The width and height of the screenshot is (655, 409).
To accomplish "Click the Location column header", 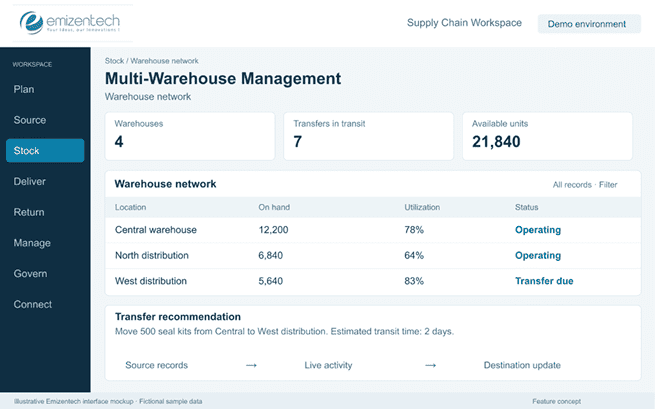I will coord(130,207).
